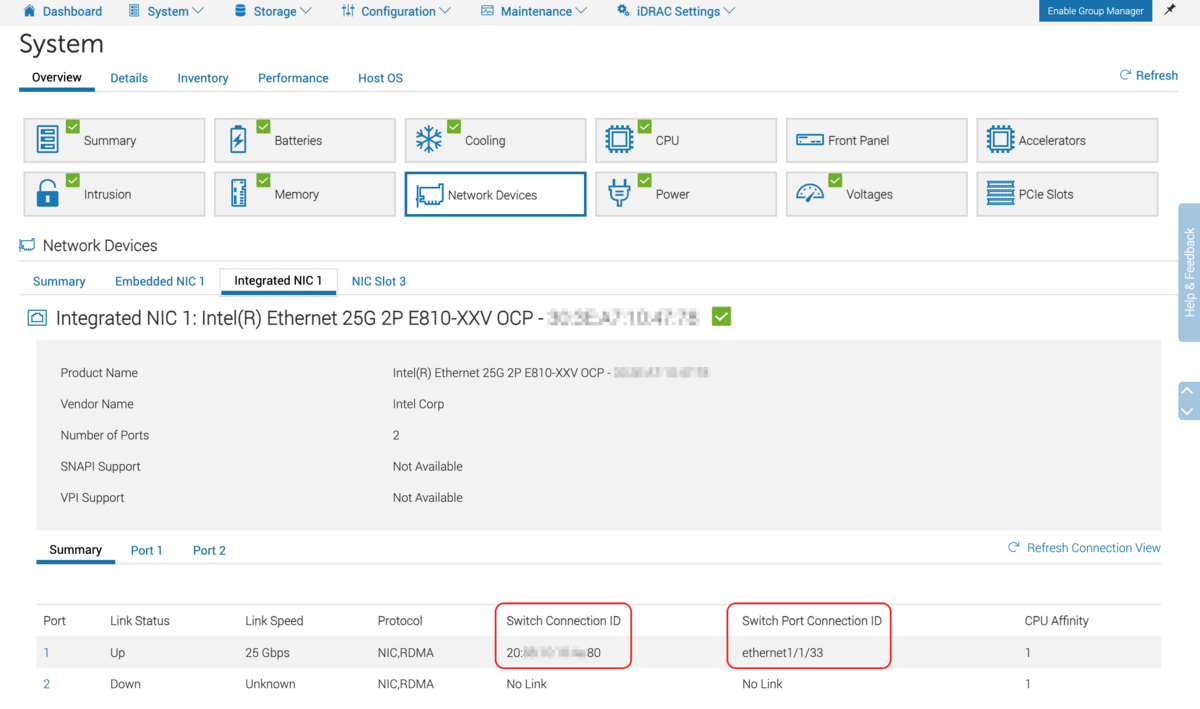The image size is (1200, 709).
Task: Open the Configuration dropdown menu
Action: 396,11
